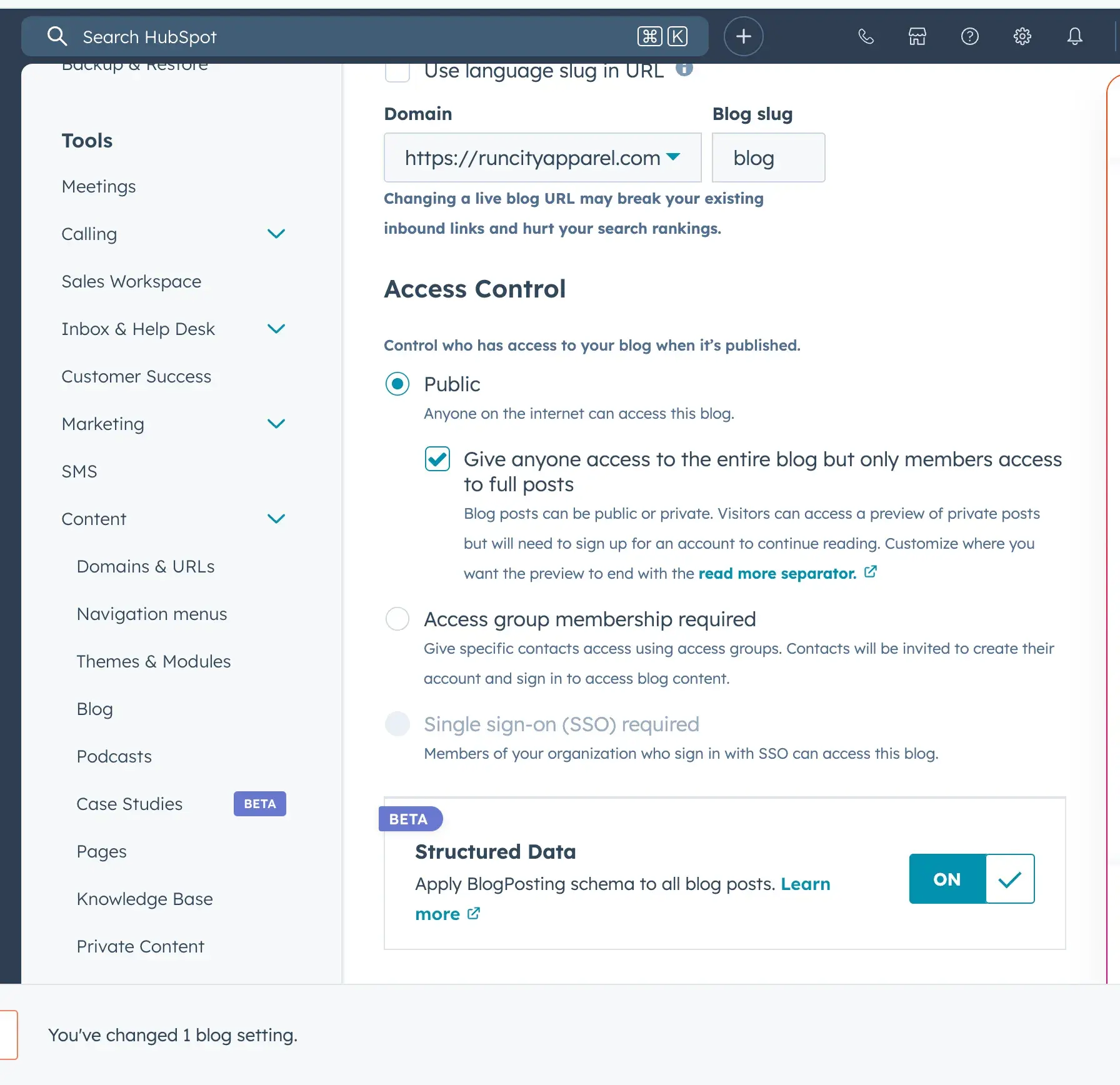Click the info tooltip beside language slug option

684,69
